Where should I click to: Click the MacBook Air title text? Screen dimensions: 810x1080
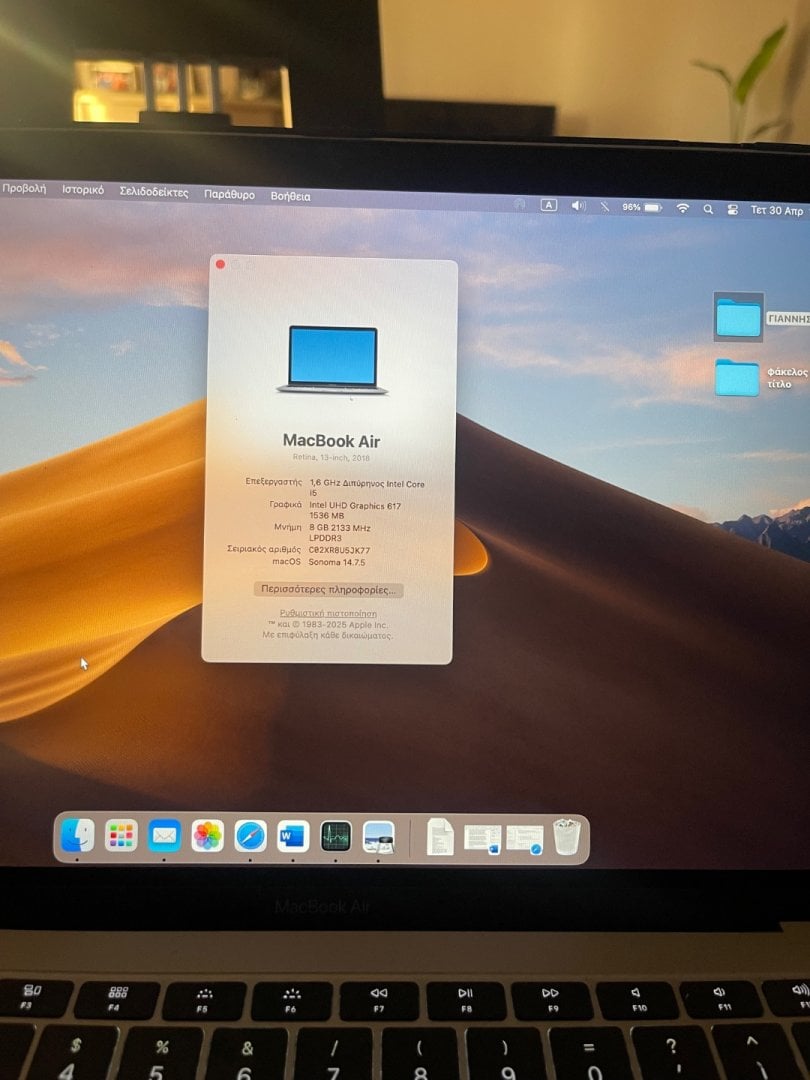point(331,441)
